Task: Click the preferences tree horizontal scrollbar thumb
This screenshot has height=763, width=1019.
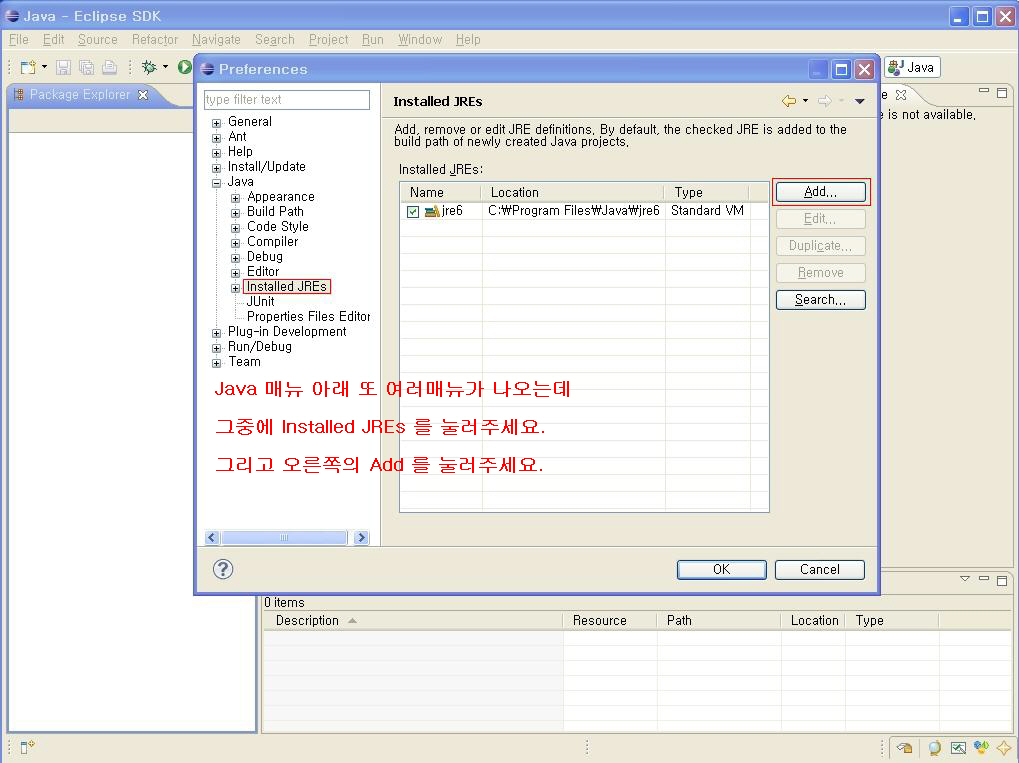Action: 284,537
